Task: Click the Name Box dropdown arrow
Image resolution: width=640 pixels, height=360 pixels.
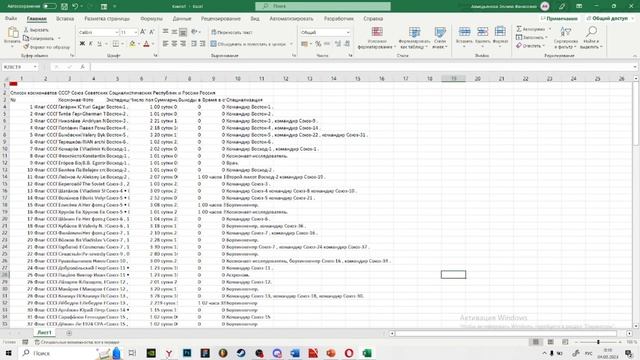Action: [35, 67]
